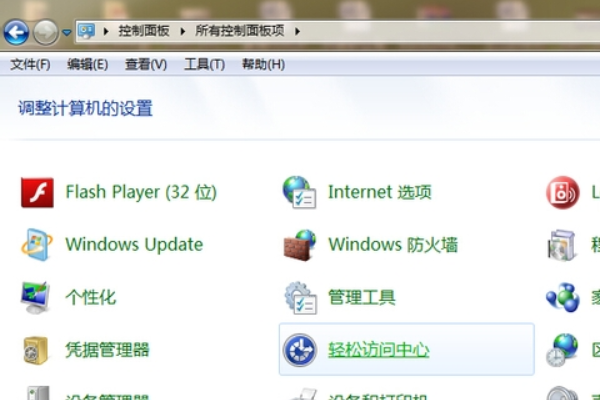Open Internet 选项 link
This screenshot has width=600, height=400.
[380, 192]
